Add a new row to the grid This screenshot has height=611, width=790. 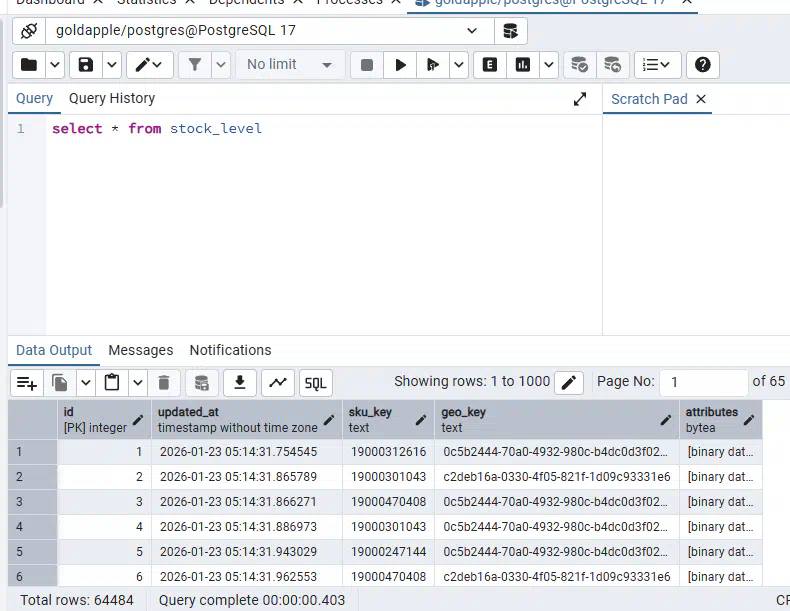click(26, 382)
